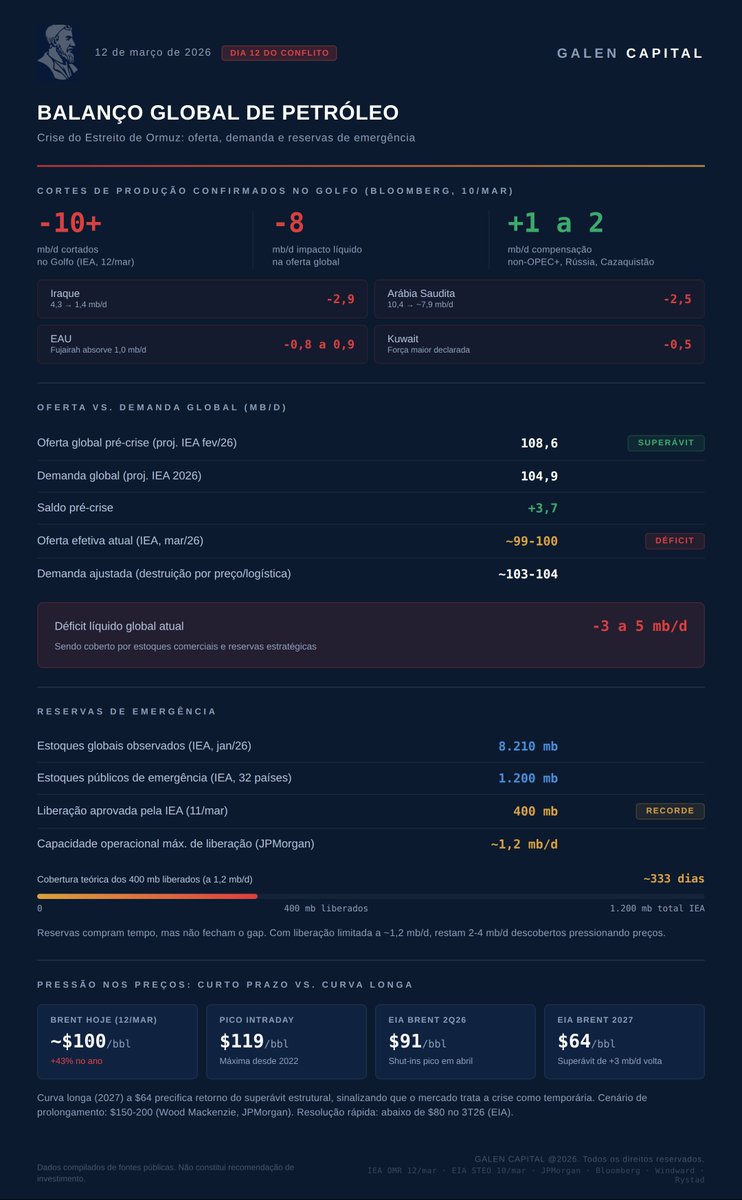Image resolution: width=742 pixels, height=1200 pixels.
Task: Click the '-8' net impact figure
Action: coord(288,222)
